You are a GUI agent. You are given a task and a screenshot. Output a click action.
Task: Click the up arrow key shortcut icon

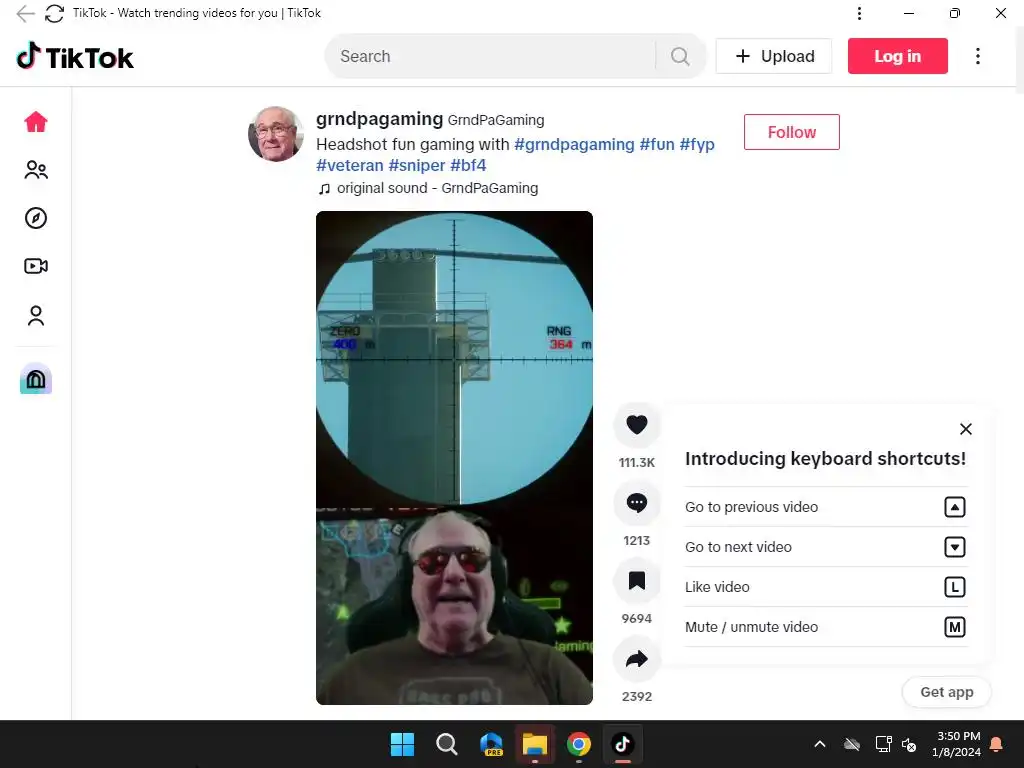click(x=955, y=507)
